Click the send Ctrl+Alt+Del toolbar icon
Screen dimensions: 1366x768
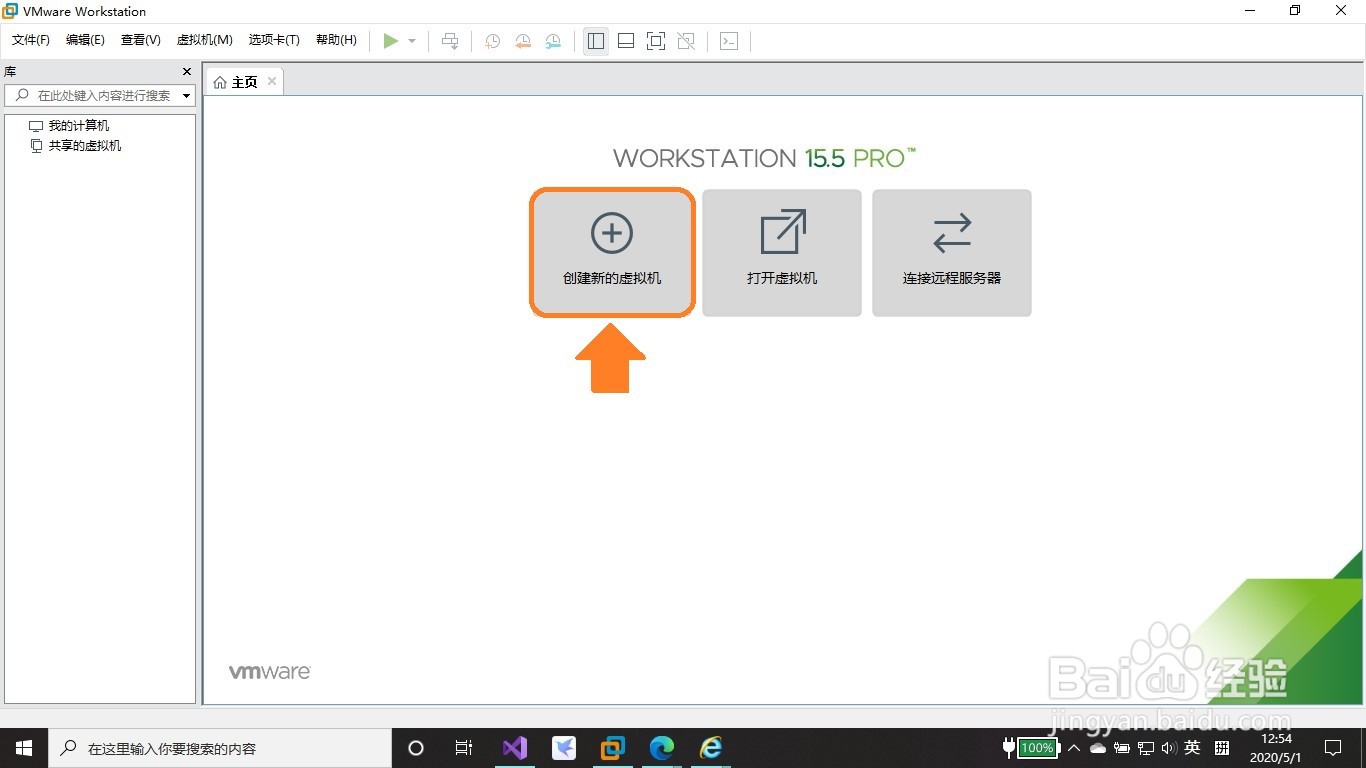[451, 41]
